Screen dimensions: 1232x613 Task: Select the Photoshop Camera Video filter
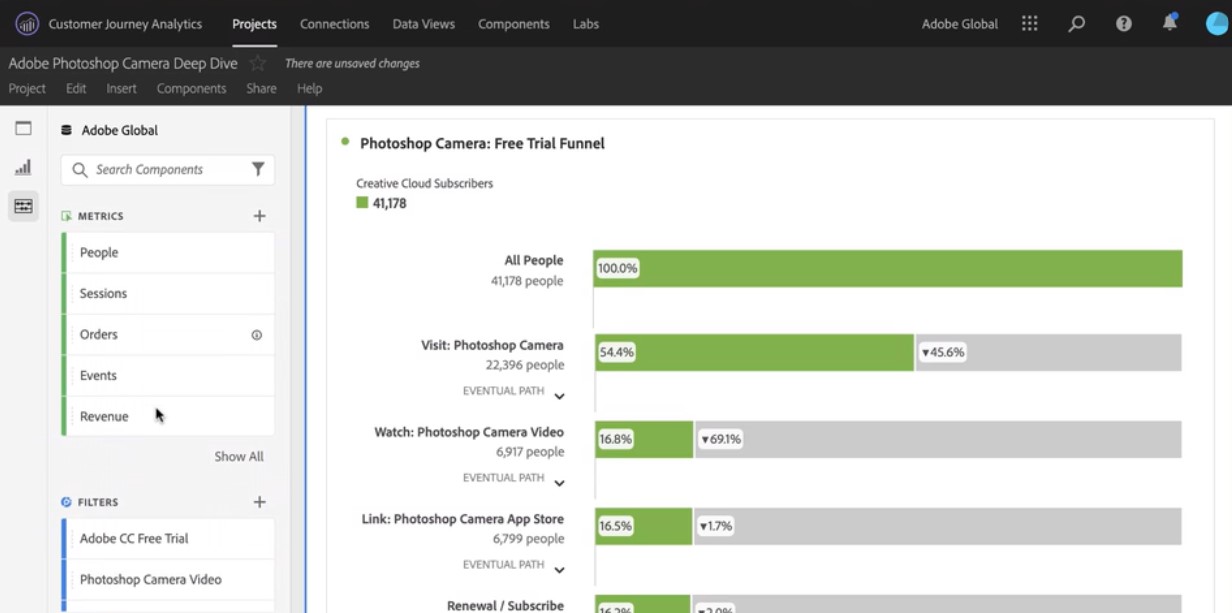pos(168,579)
